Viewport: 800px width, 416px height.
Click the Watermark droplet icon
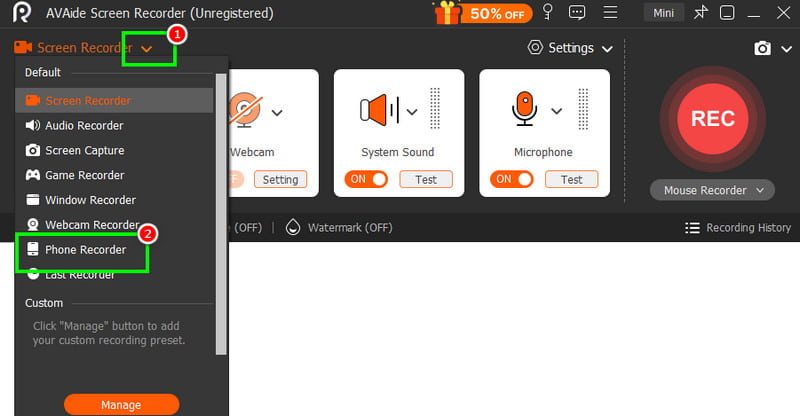[293, 227]
